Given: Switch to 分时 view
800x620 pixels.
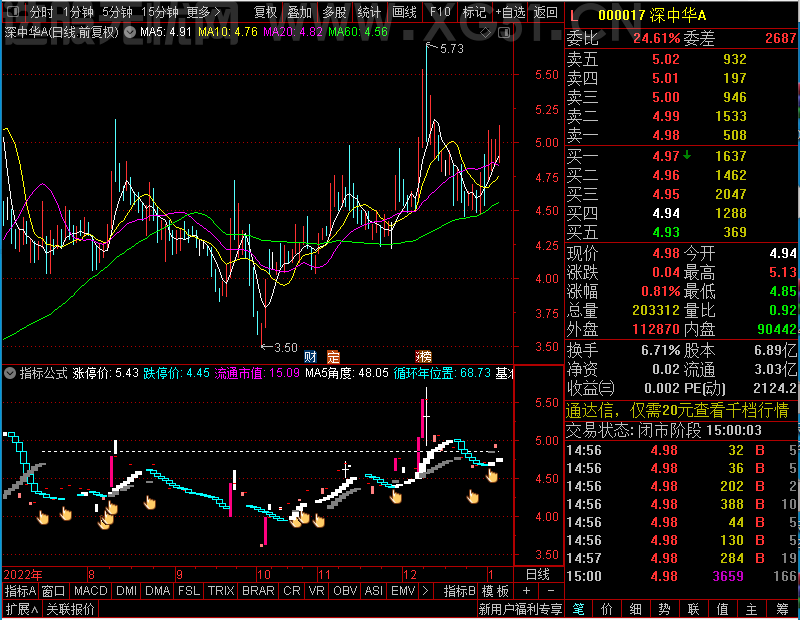Looking at the screenshot, I should point(41,12).
